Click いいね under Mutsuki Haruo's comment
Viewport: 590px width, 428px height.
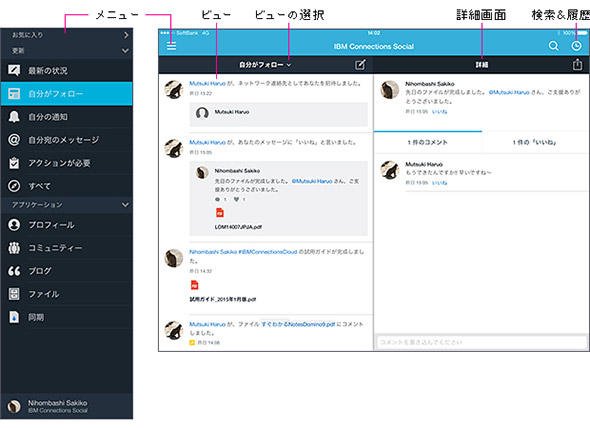(x=439, y=183)
